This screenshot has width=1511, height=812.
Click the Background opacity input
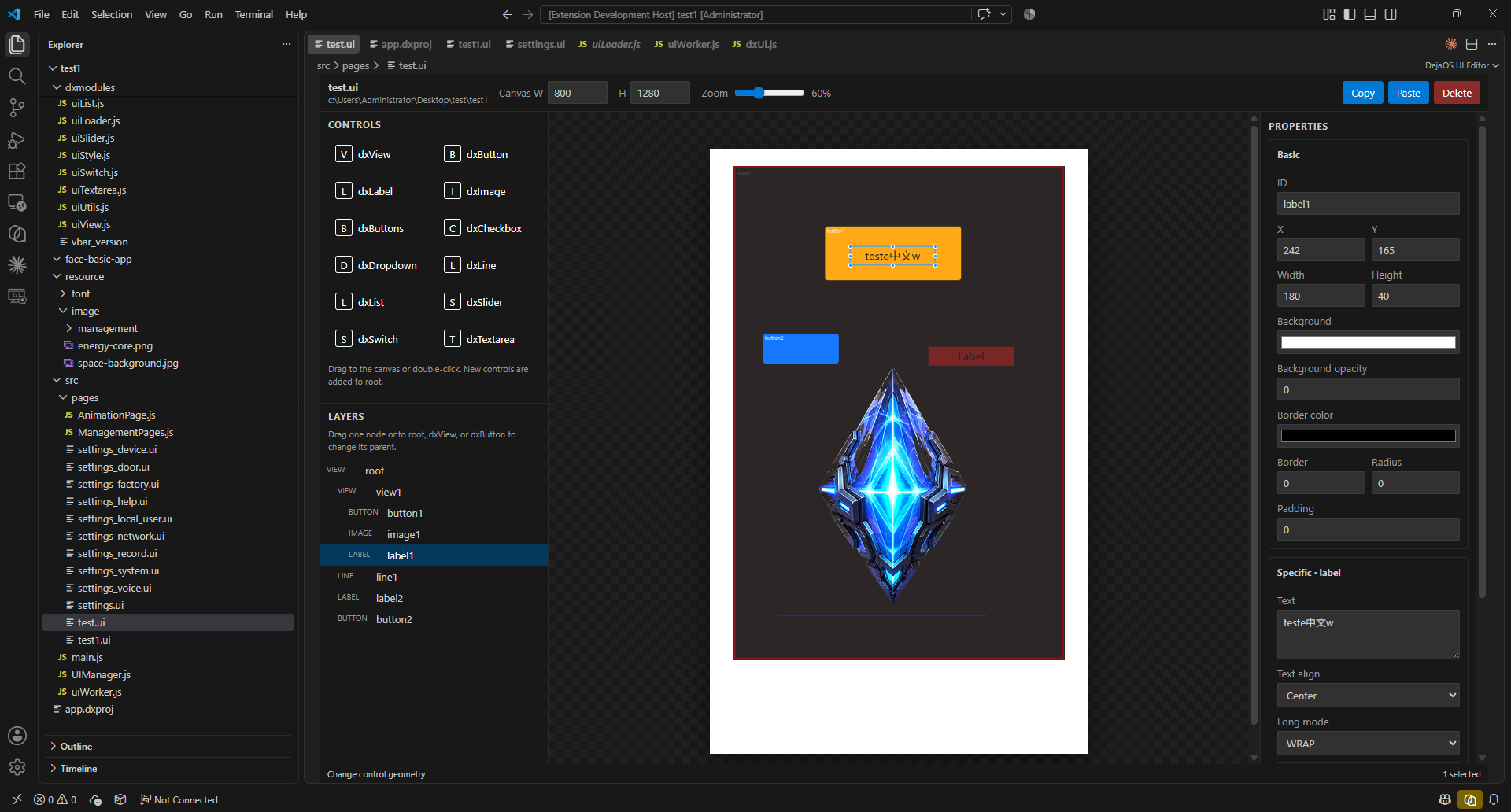tap(1368, 389)
